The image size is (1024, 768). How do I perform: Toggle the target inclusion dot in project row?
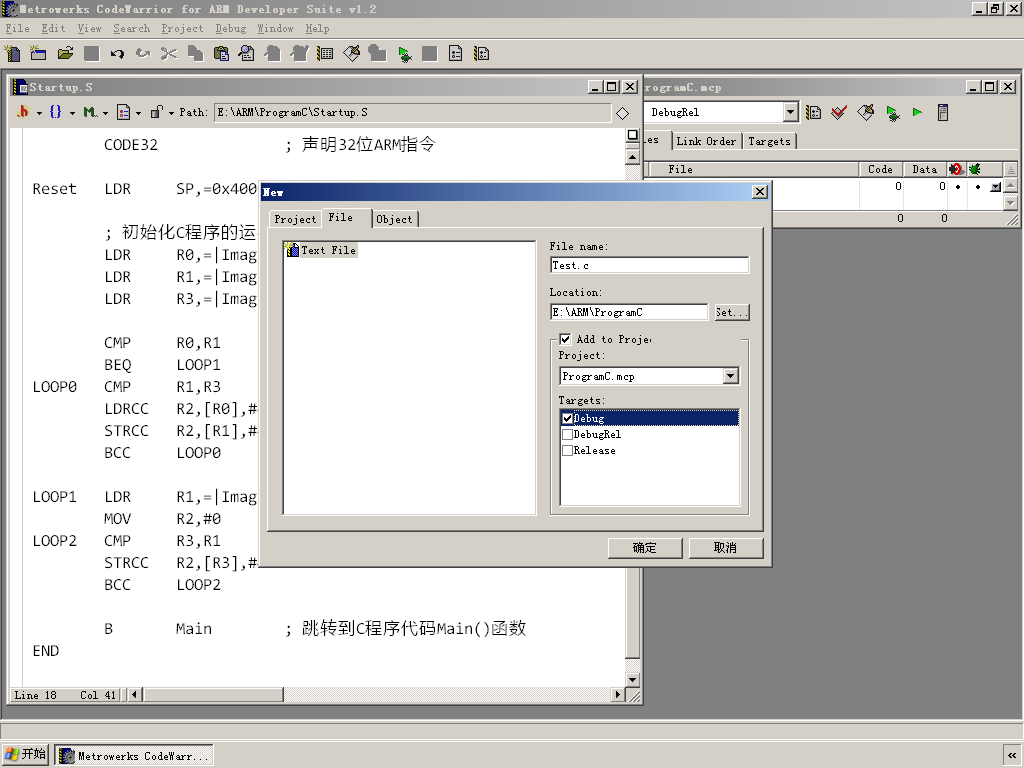958,187
